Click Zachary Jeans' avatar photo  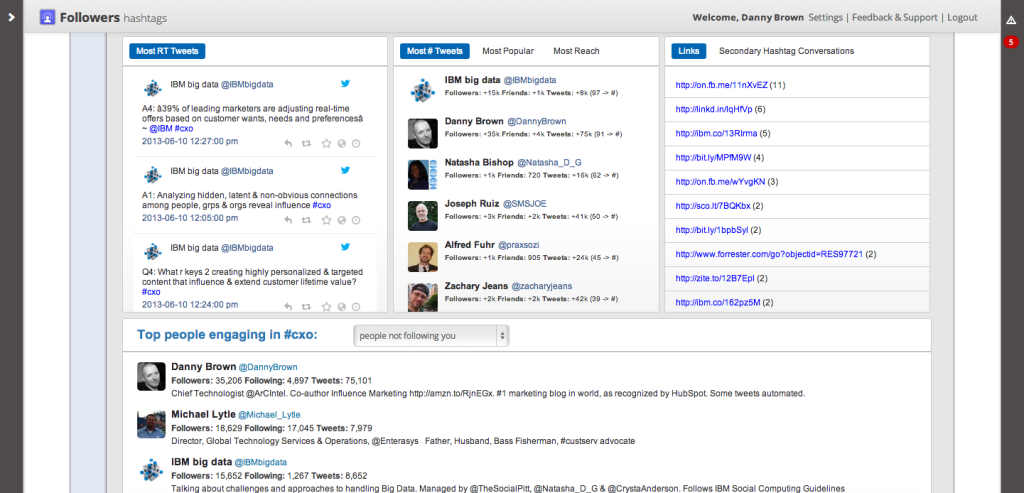click(423, 297)
